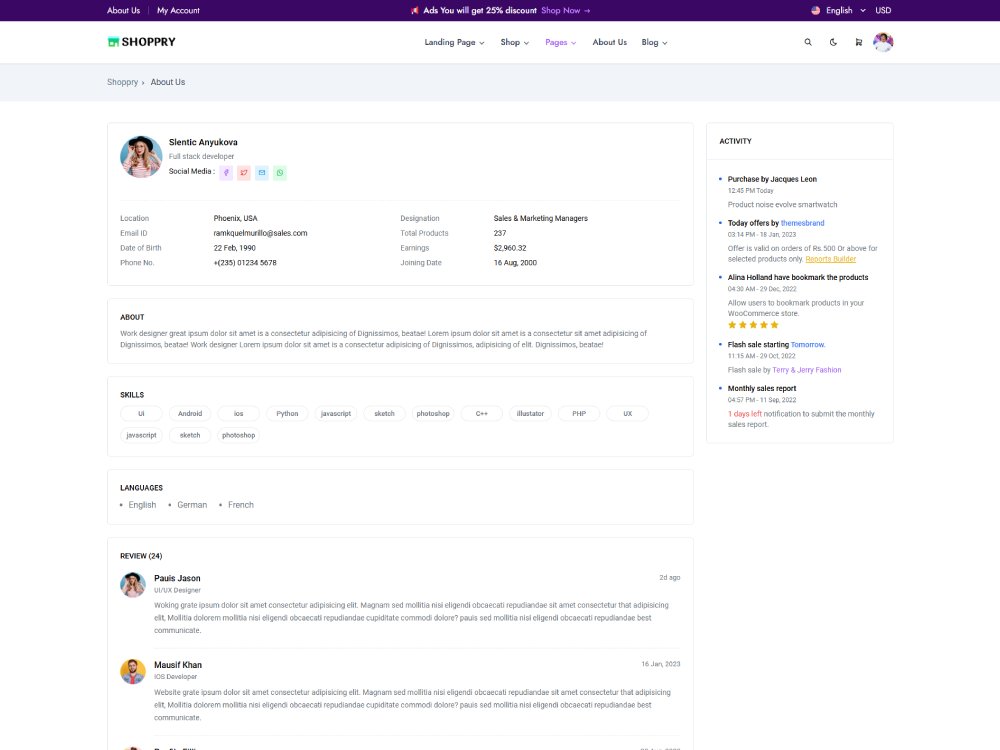Click the Facebook social media icon

(x=226, y=173)
